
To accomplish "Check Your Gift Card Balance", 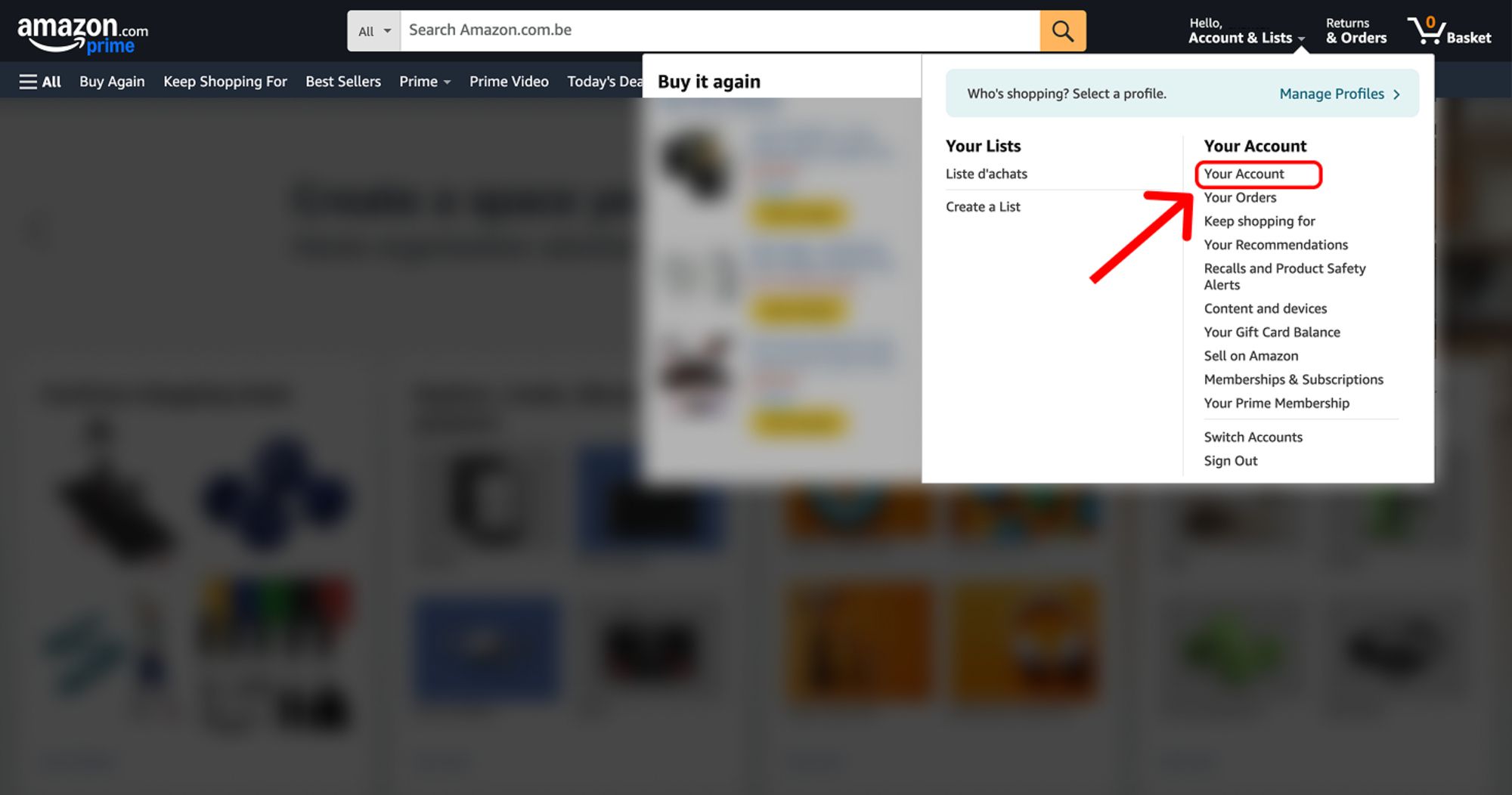I will coord(1272,333).
